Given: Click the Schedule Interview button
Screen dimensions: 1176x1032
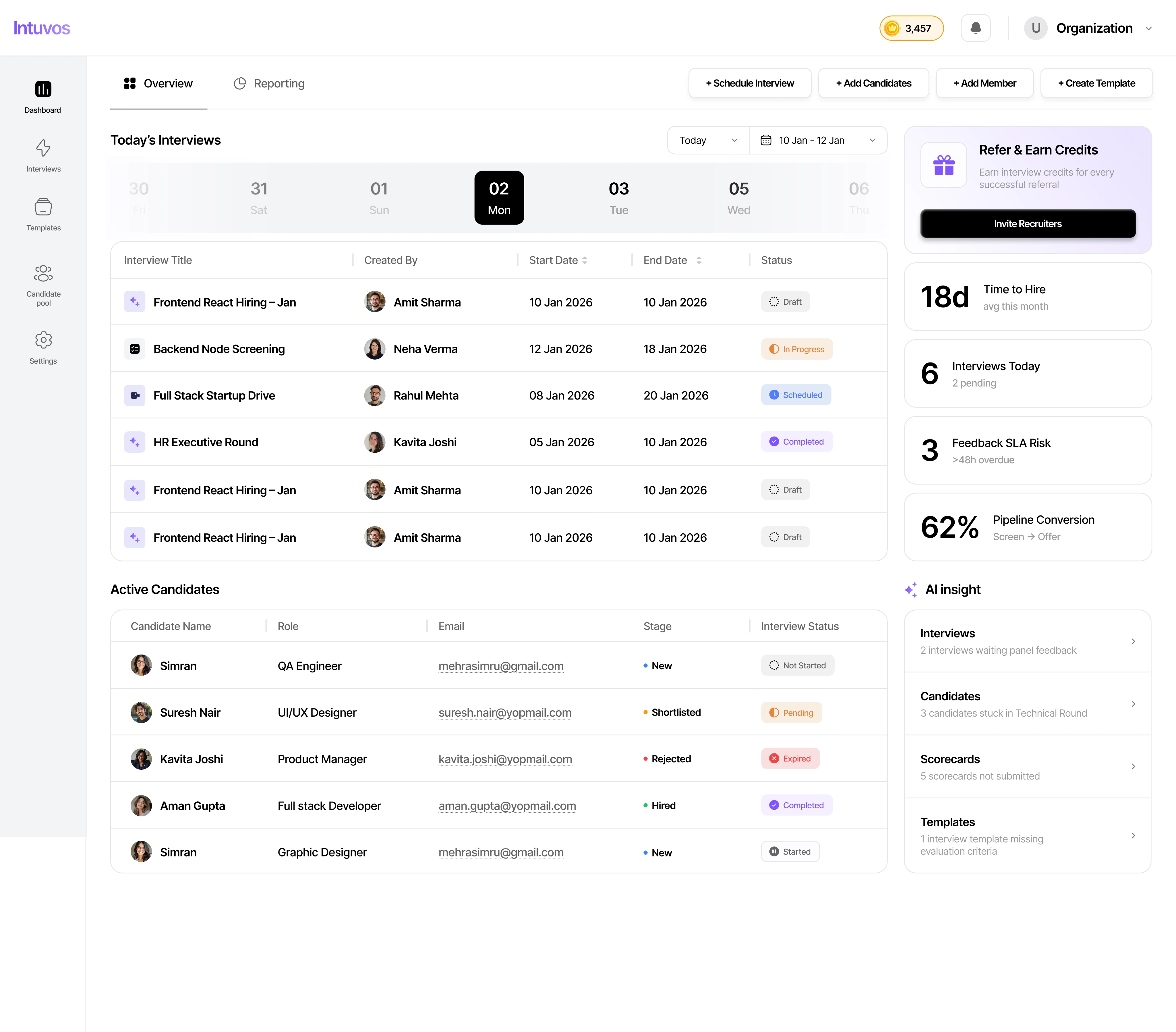Looking at the screenshot, I should coord(750,83).
